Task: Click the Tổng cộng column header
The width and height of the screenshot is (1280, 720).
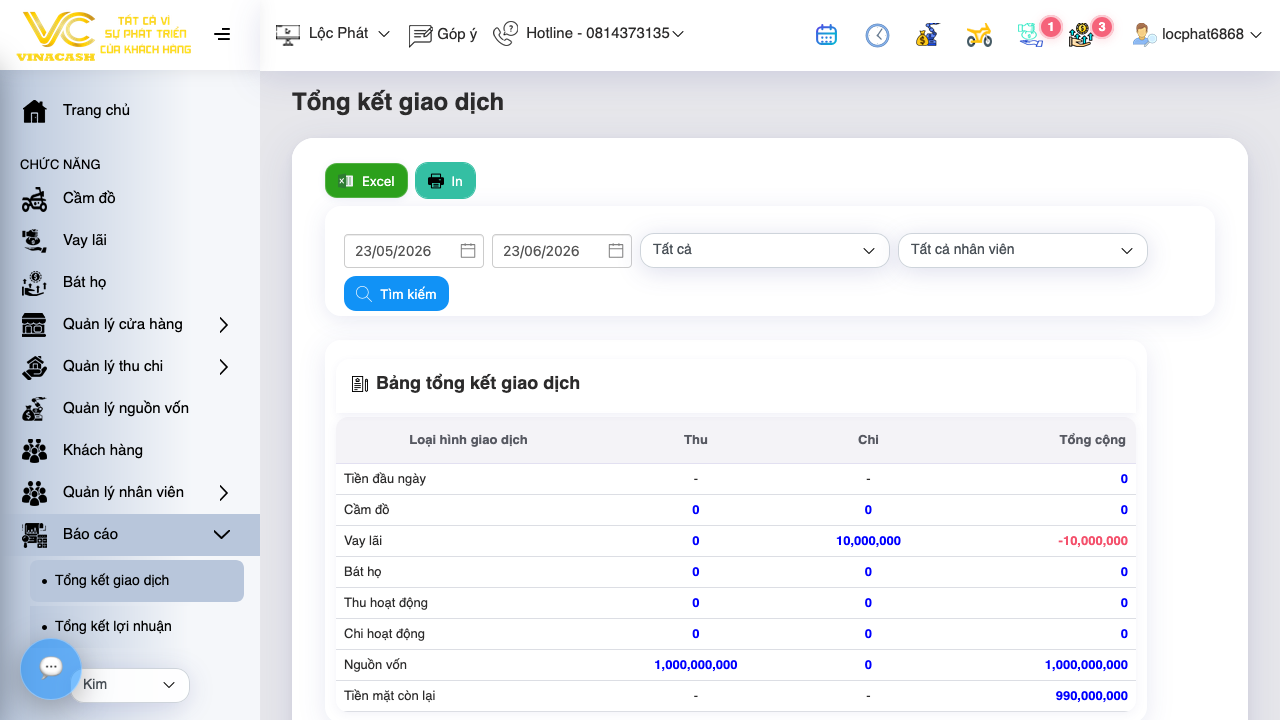Action: click(x=1092, y=440)
